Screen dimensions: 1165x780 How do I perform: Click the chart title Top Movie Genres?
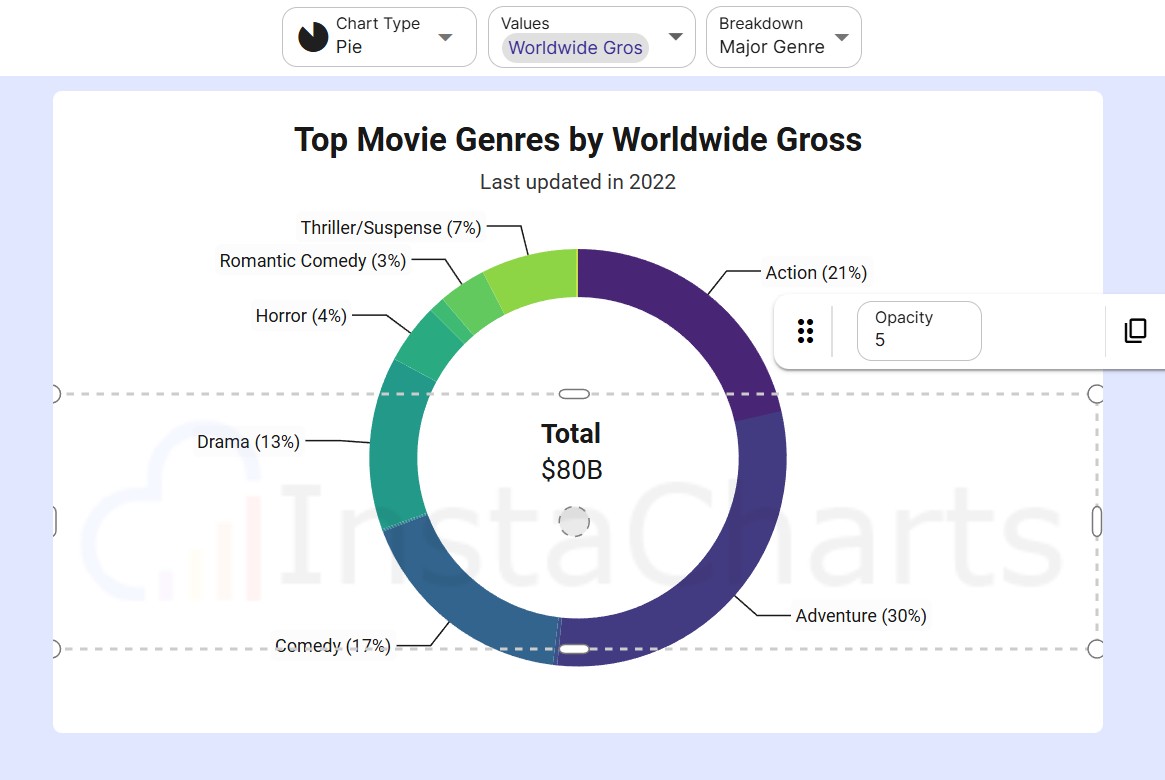pyautogui.click(x=578, y=140)
